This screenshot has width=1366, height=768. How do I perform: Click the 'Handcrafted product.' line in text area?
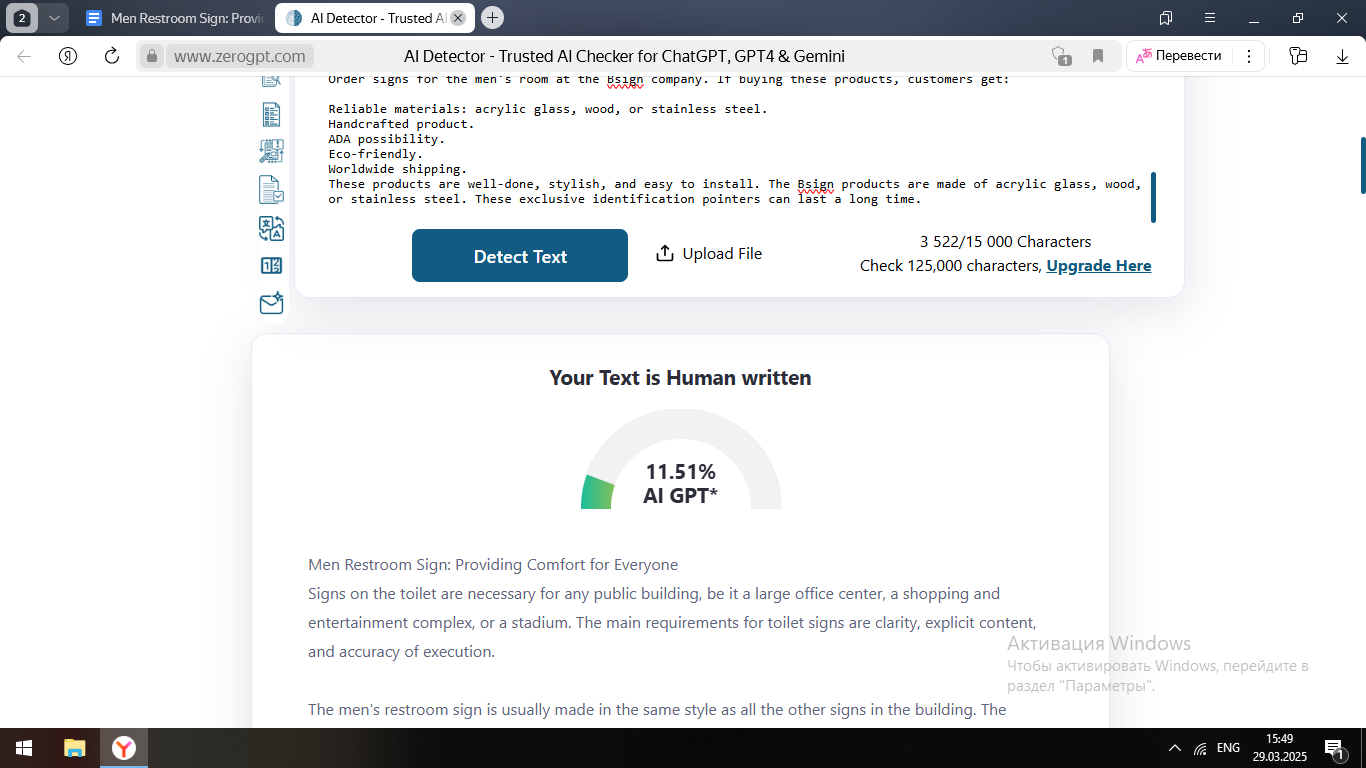(401, 124)
